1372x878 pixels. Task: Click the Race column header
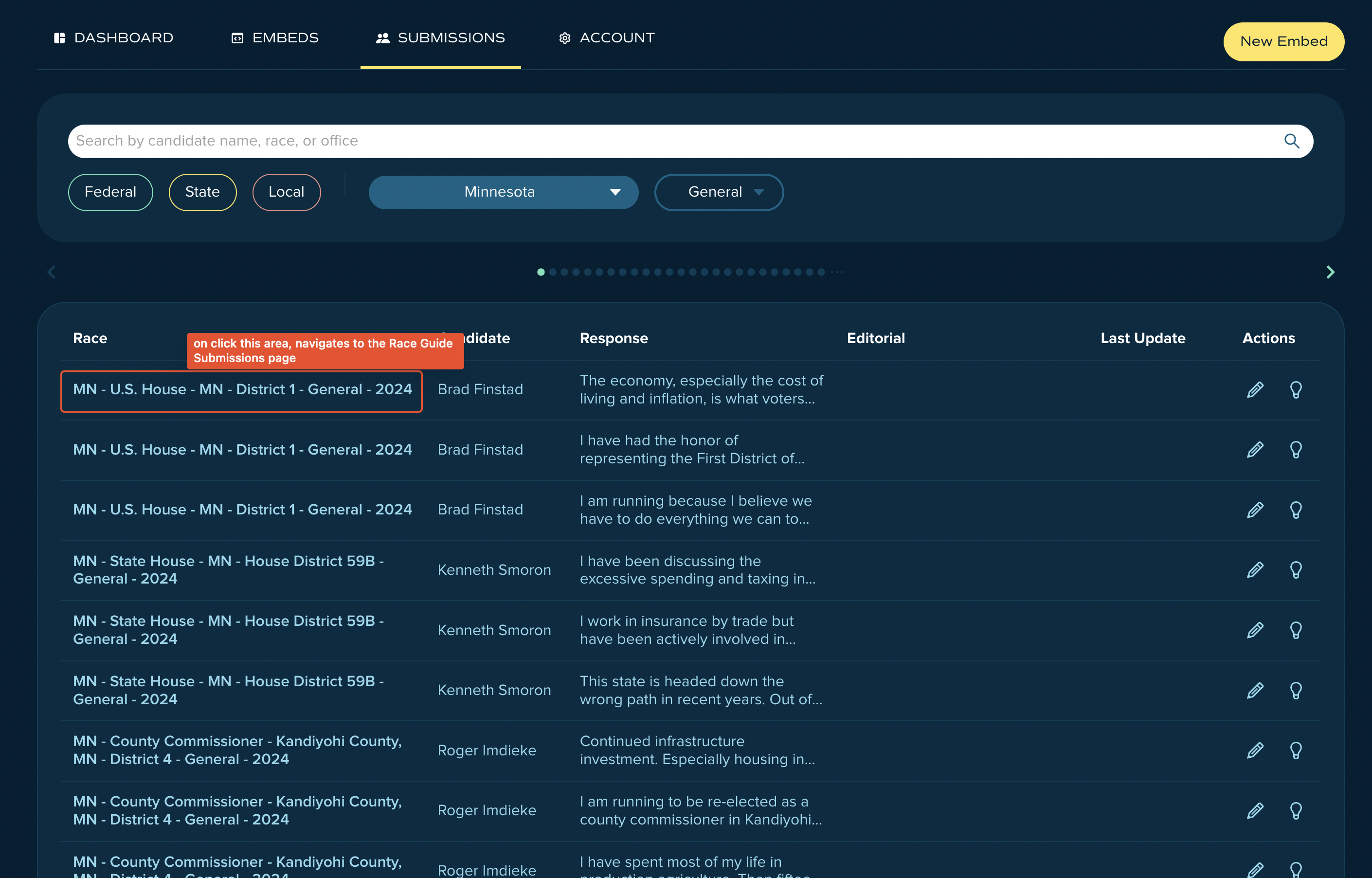coord(90,338)
